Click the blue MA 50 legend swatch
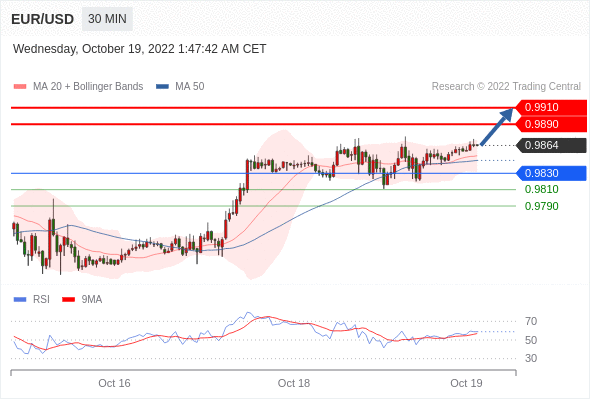 [x=162, y=87]
